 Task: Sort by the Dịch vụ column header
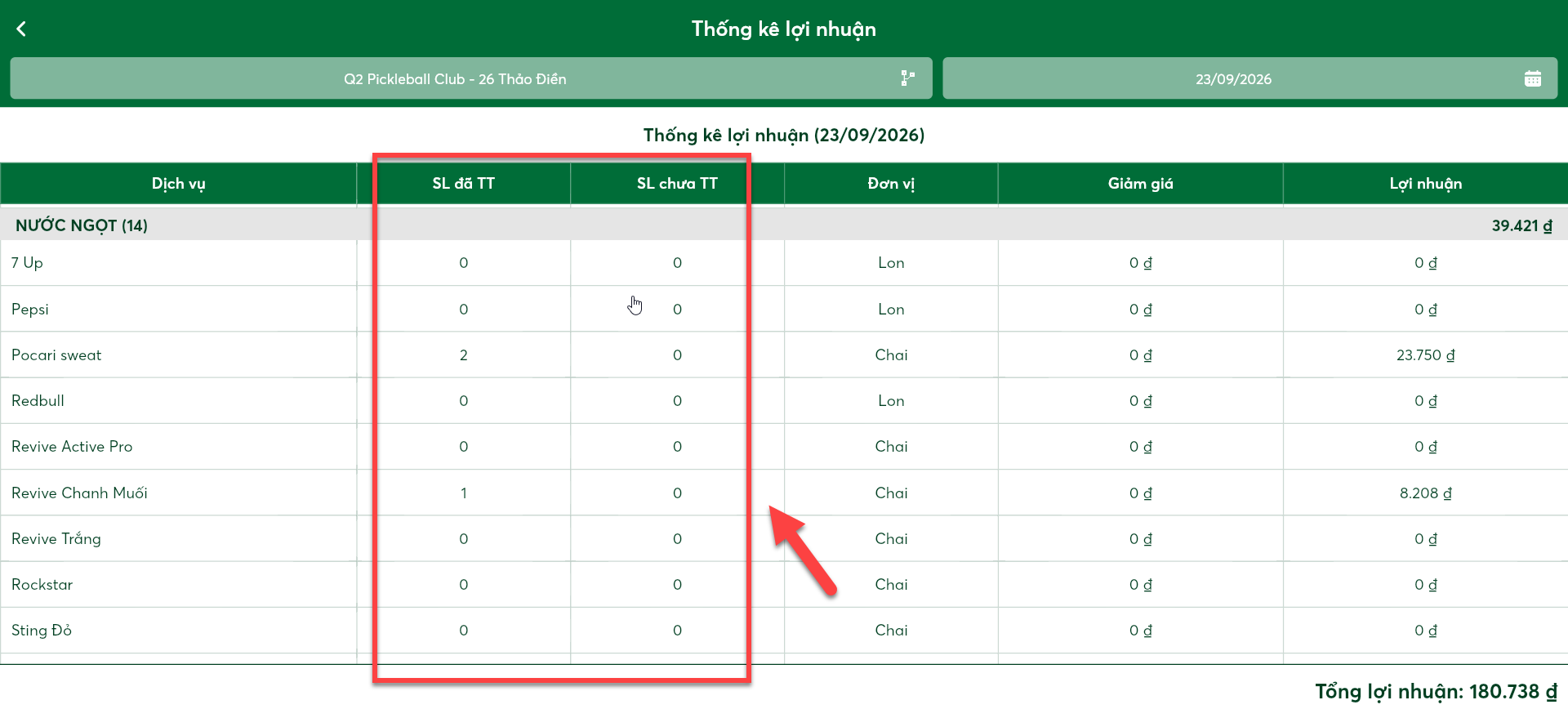(x=178, y=184)
